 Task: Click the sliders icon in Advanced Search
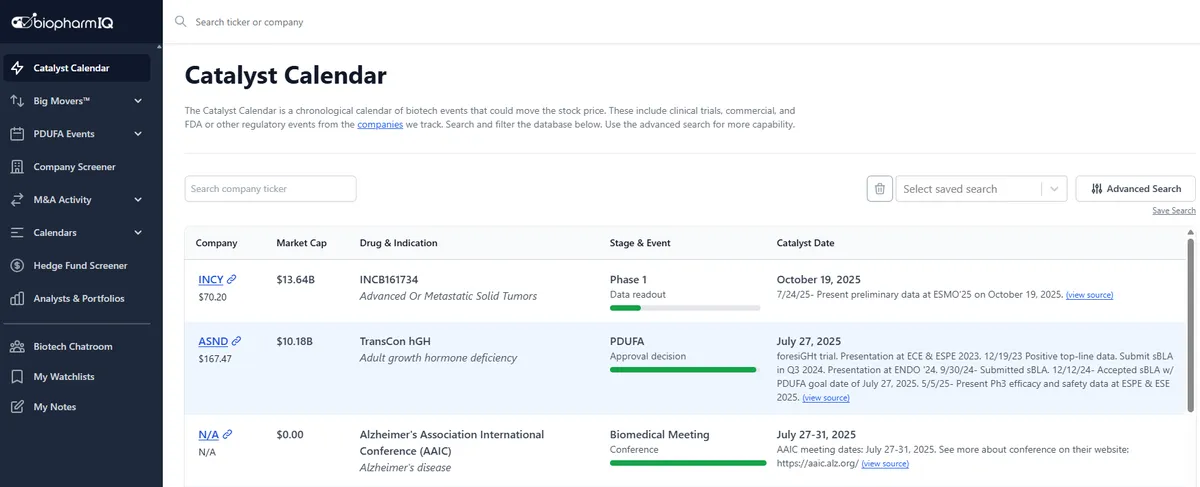[x=1097, y=189]
